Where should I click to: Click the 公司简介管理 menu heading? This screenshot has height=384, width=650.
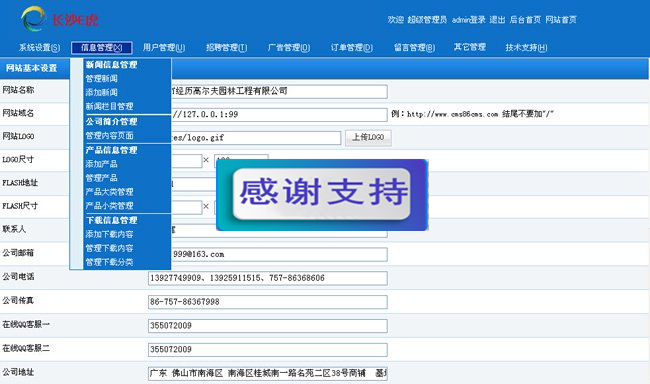(111, 122)
